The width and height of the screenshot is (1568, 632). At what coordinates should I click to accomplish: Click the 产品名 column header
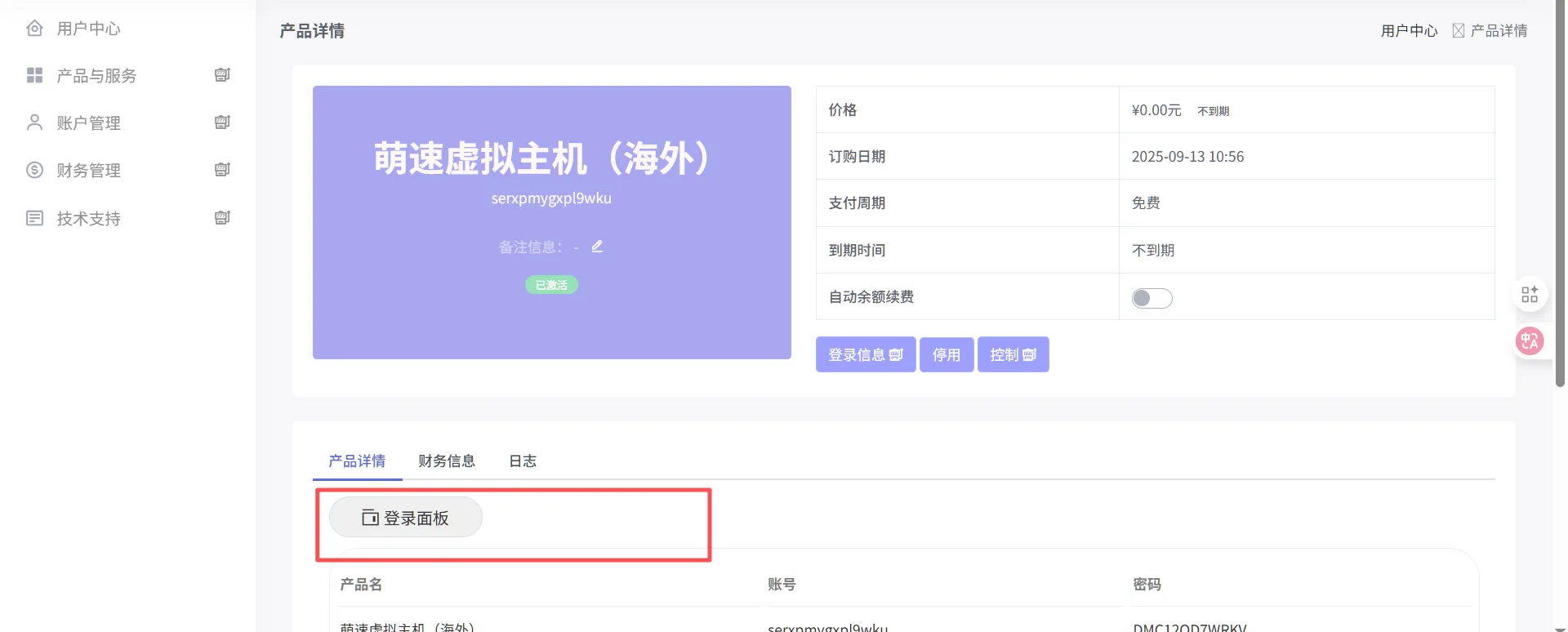coord(361,585)
